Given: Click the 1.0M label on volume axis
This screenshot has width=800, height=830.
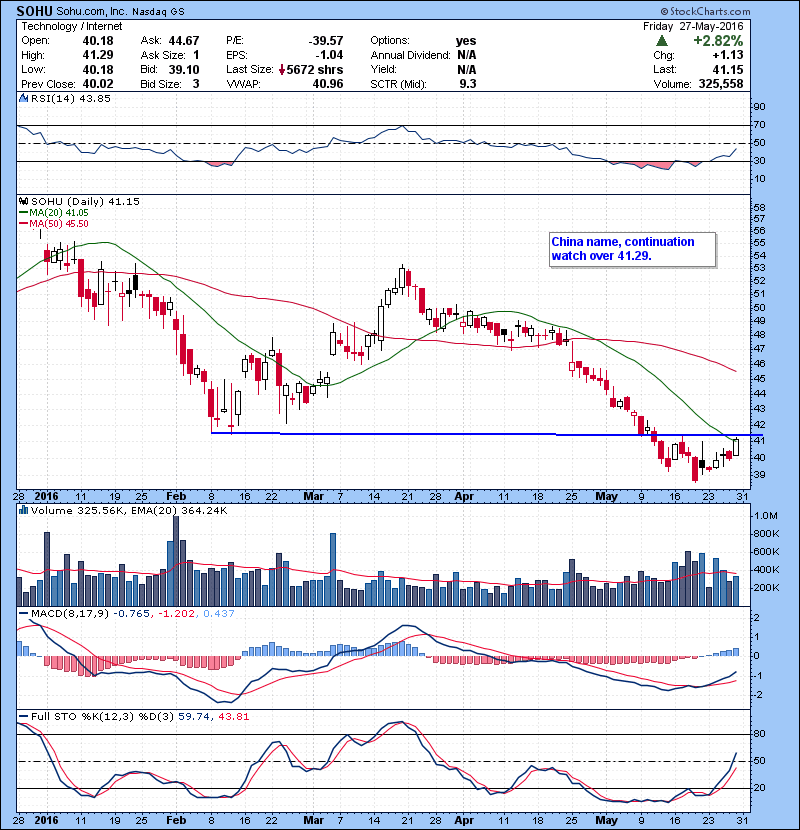Looking at the screenshot, I should pos(766,515).
